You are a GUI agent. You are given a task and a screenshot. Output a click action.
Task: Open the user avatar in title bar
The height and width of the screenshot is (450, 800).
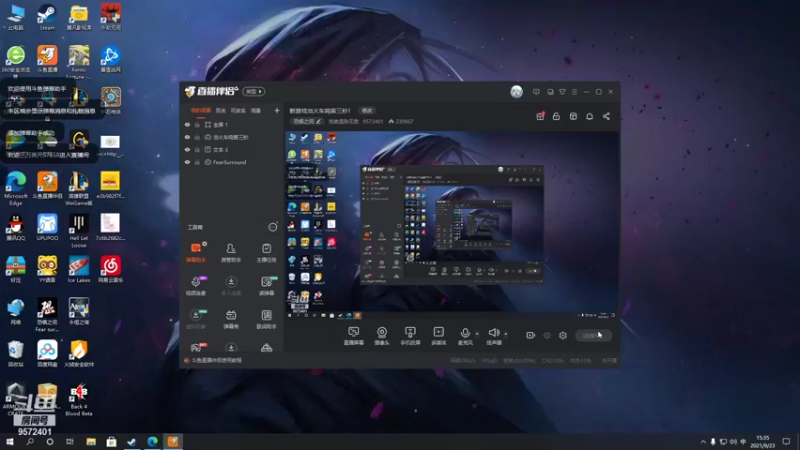[516, 92]
